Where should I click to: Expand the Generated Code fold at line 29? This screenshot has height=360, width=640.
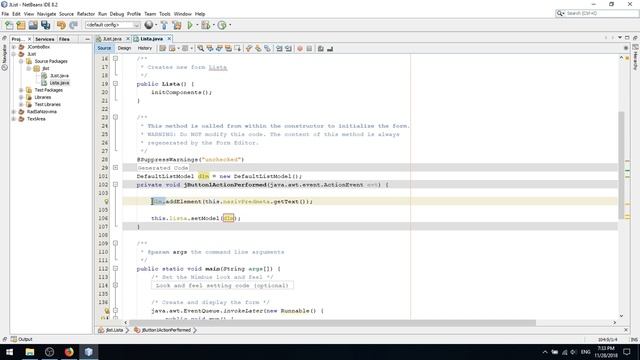point(116,167)
